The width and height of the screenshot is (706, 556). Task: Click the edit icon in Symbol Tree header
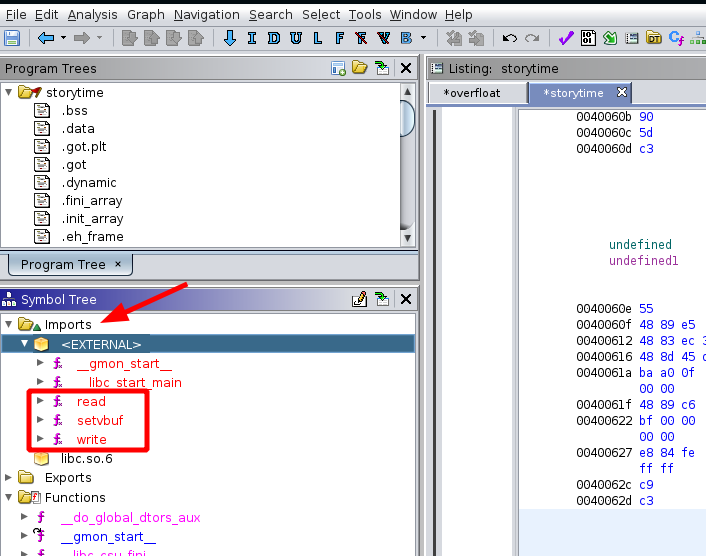pos(359,299)
